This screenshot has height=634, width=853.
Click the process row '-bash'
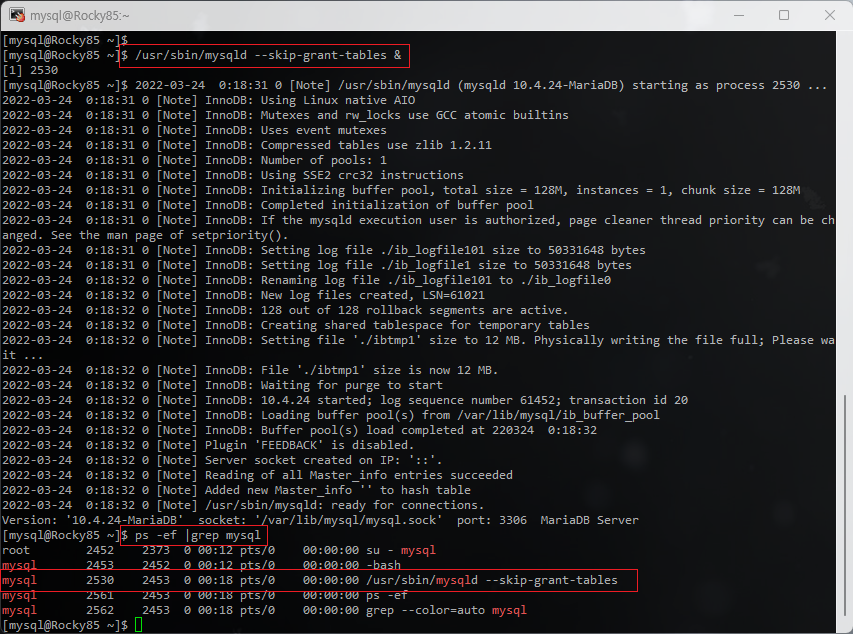coord(201,565)
